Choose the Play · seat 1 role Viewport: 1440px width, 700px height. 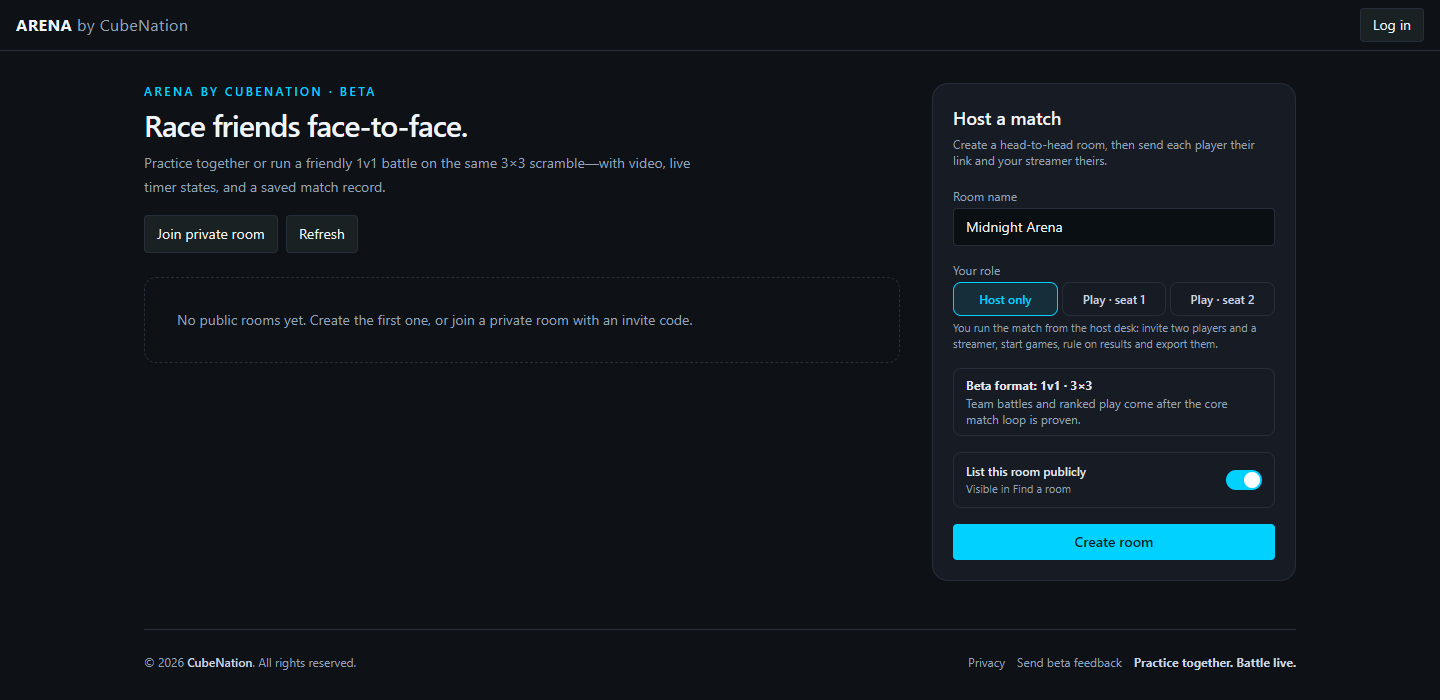tap(1113, 299)
